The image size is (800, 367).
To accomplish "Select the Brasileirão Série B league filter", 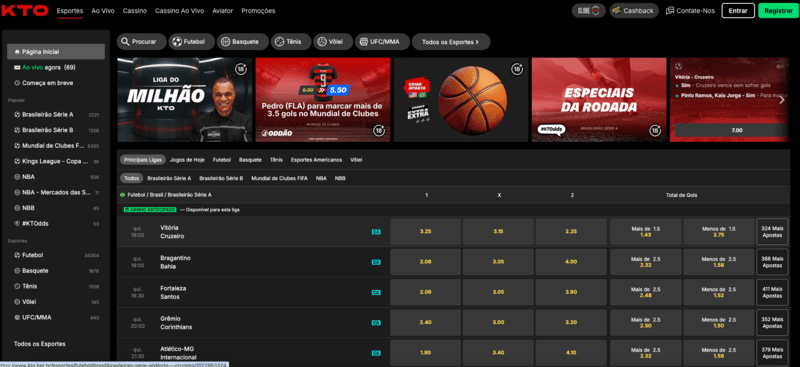I will coord(221,179).
